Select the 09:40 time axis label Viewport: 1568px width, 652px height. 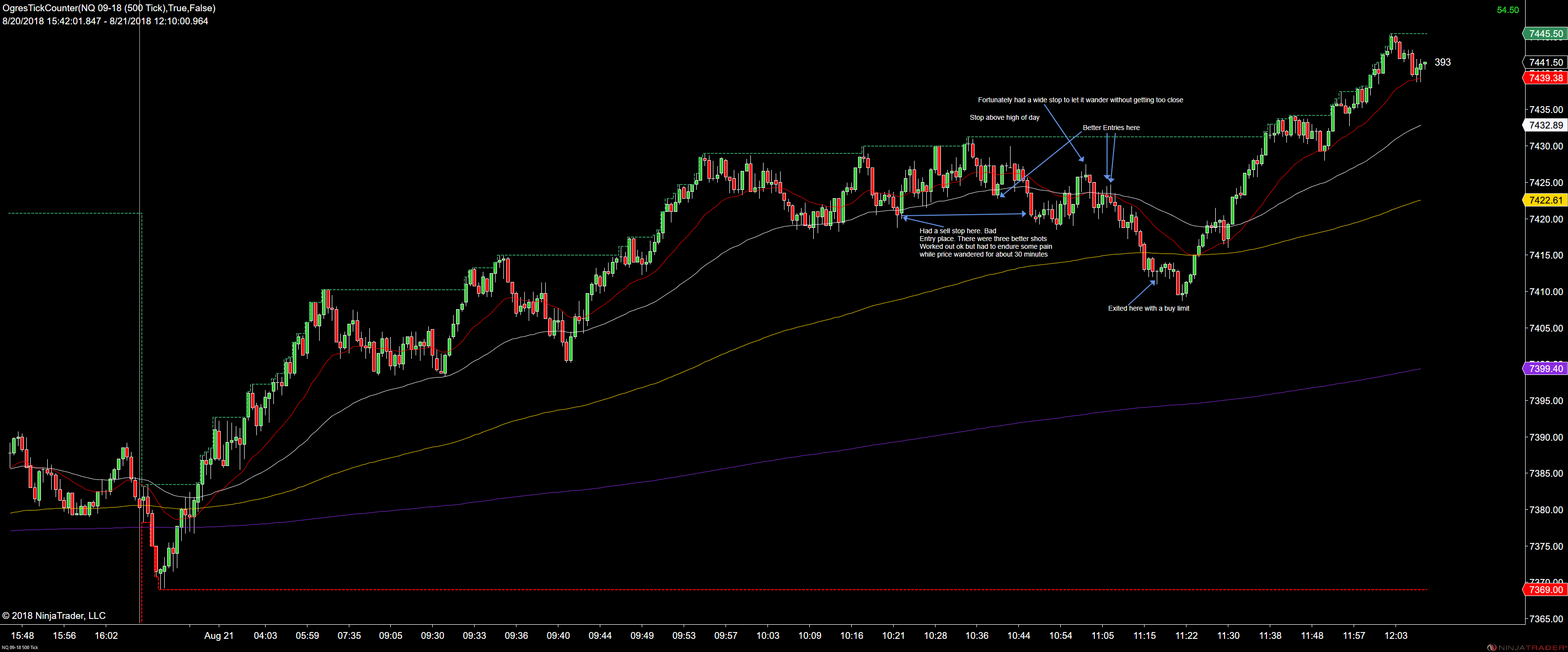pos(558,635)
